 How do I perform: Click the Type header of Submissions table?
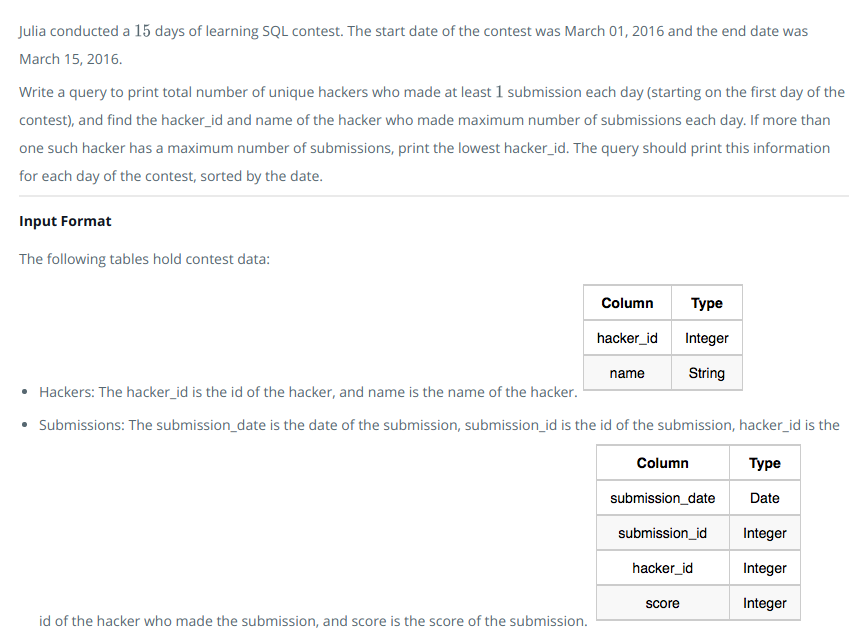tap(764, 463)
